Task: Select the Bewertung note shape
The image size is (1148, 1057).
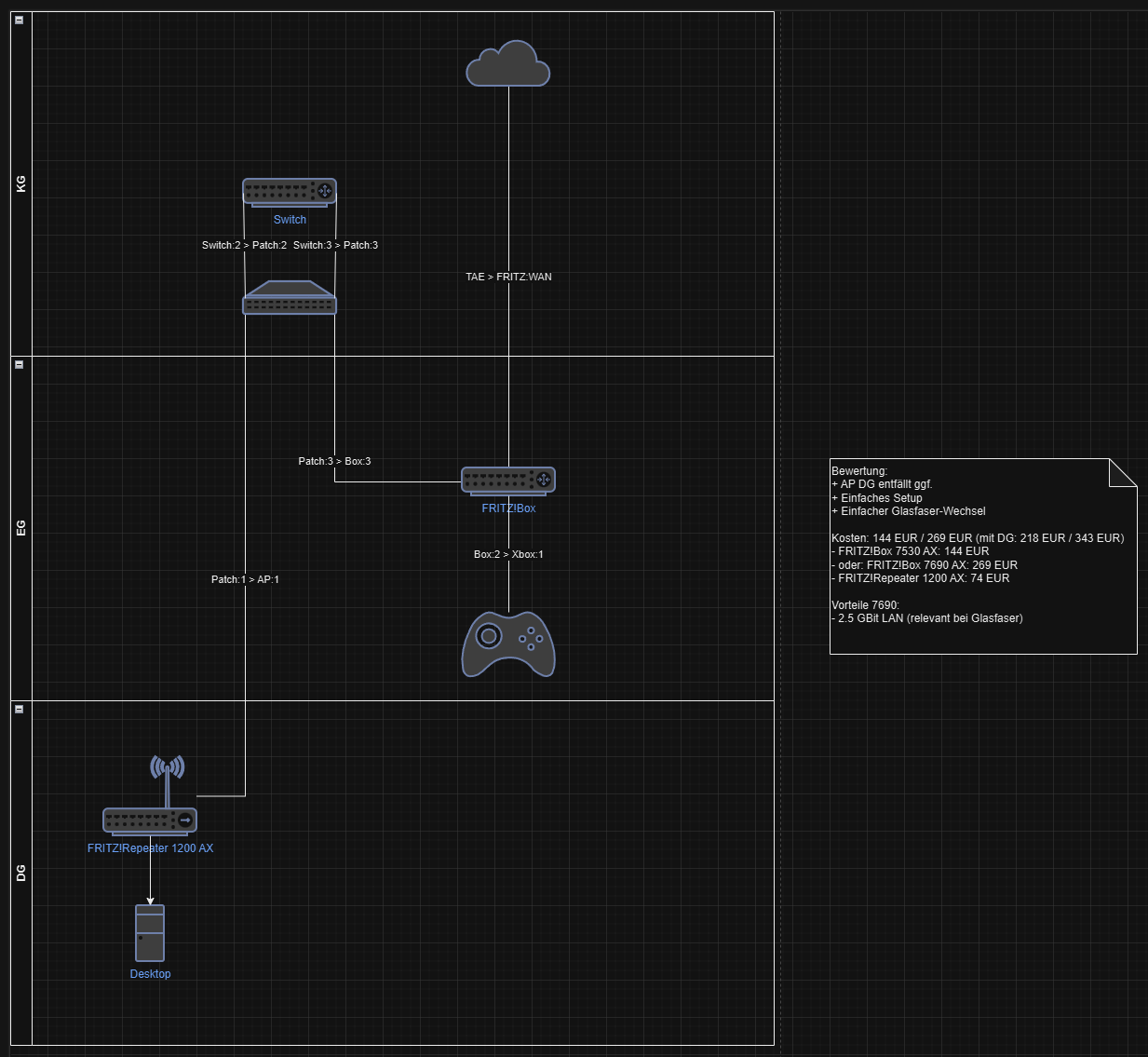Action: pos(982,554)
